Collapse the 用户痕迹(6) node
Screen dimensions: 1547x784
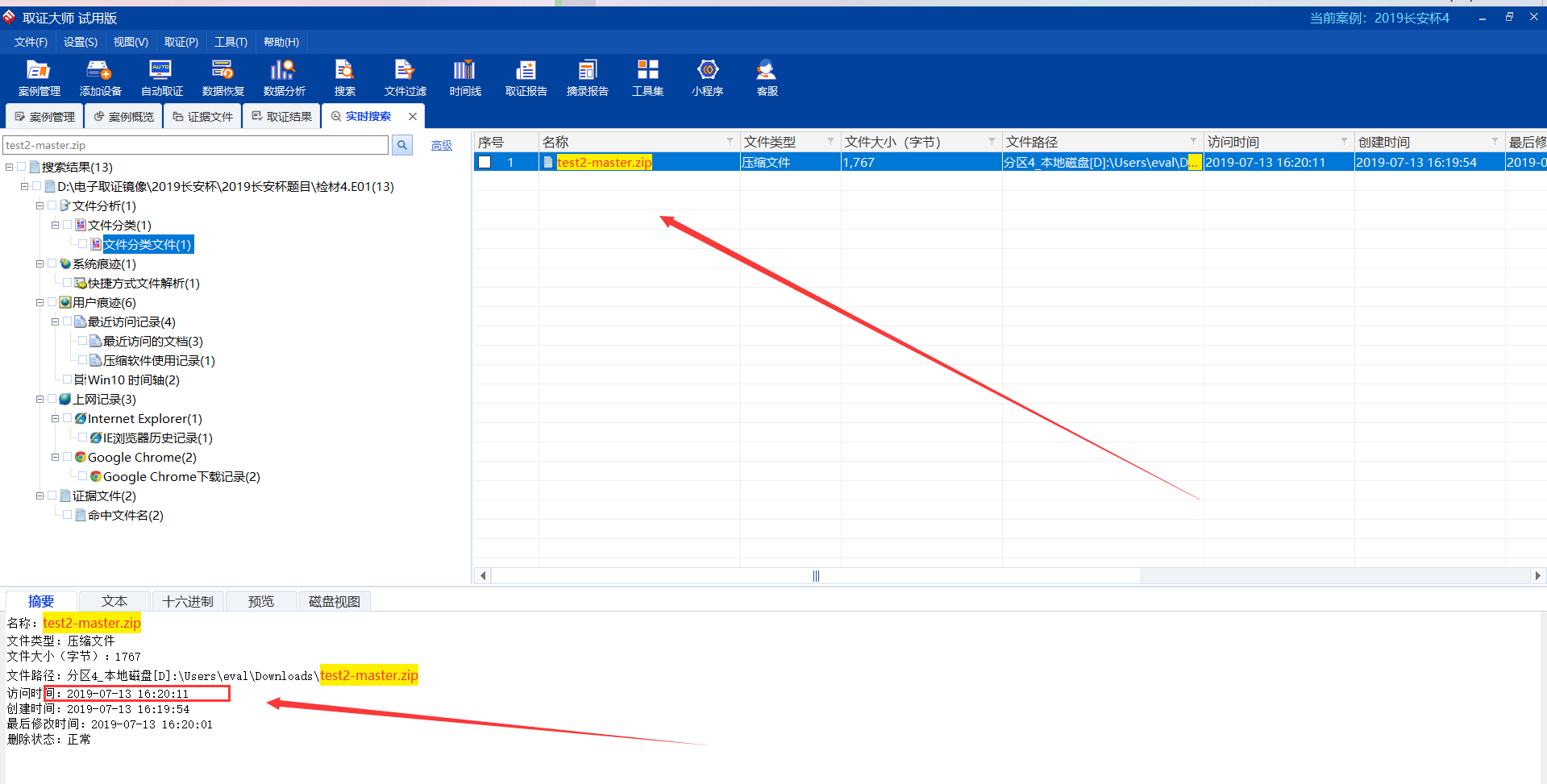click(40, 302)
